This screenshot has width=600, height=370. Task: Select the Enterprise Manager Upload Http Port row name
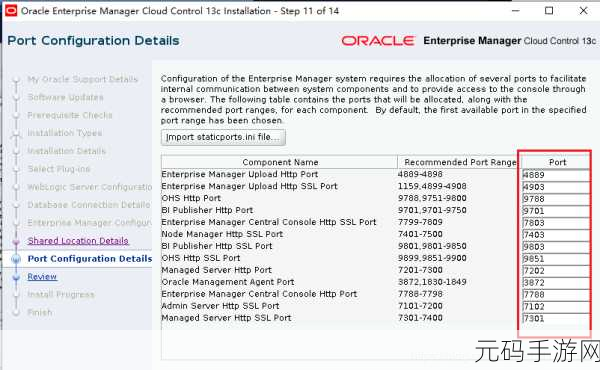point(240,174)
